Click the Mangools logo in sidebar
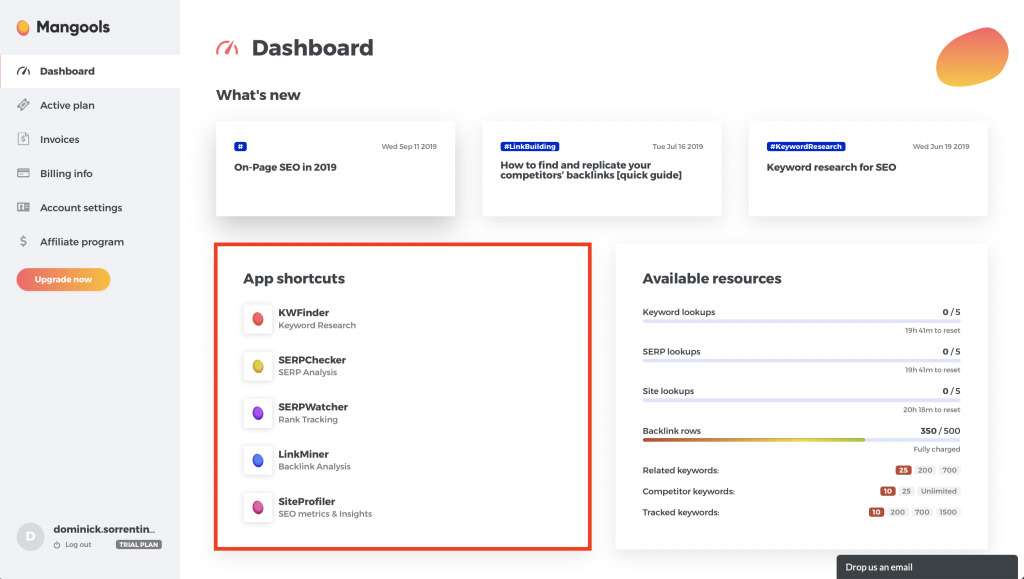The height and width of the screenshot is (579, 1024). tap(64, 28)
